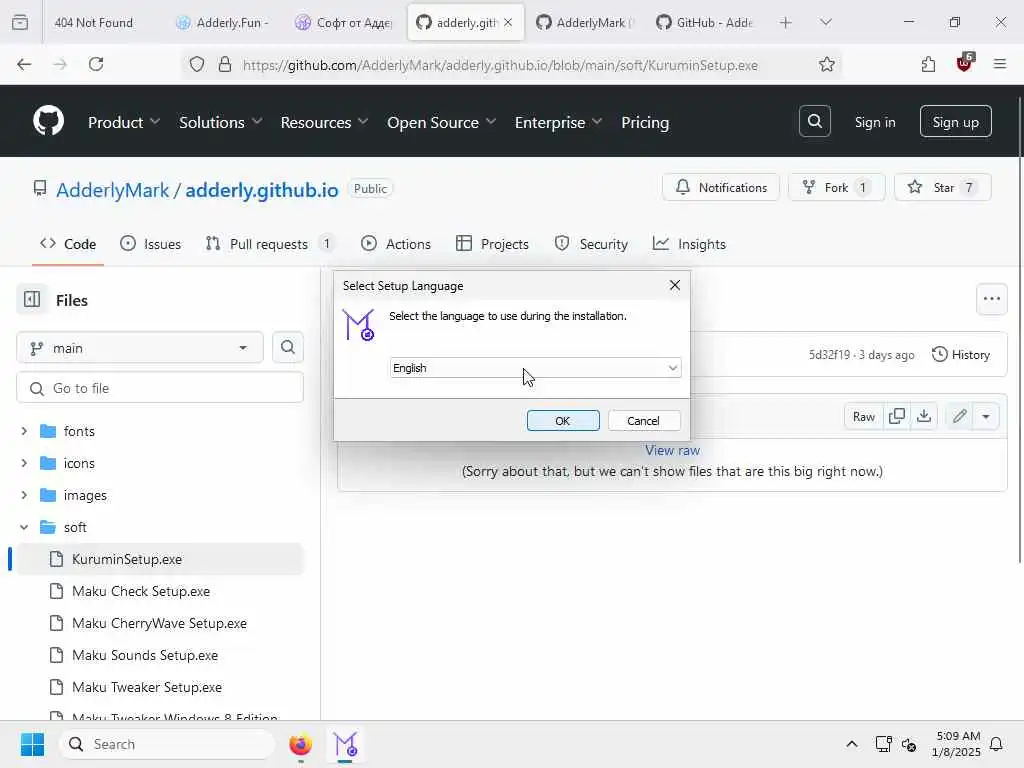Click the Notifications button

click(720, 187)
